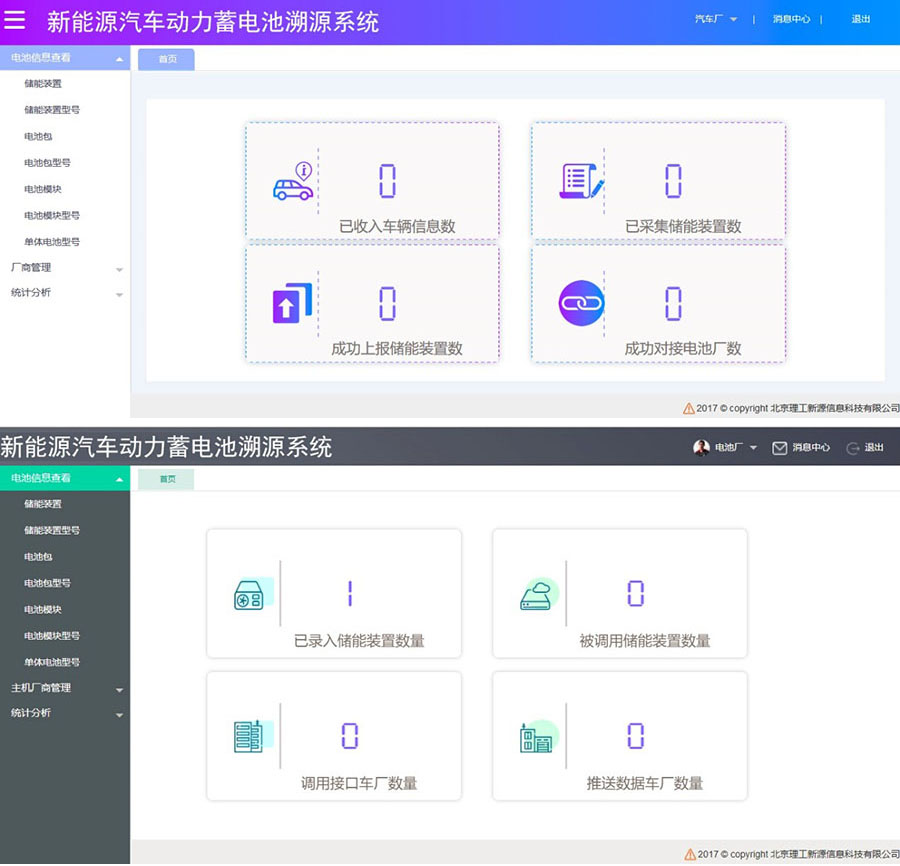Click 退出 in the purple header
The height and width of the screenshot is (866, 900).
click(860, 19)
